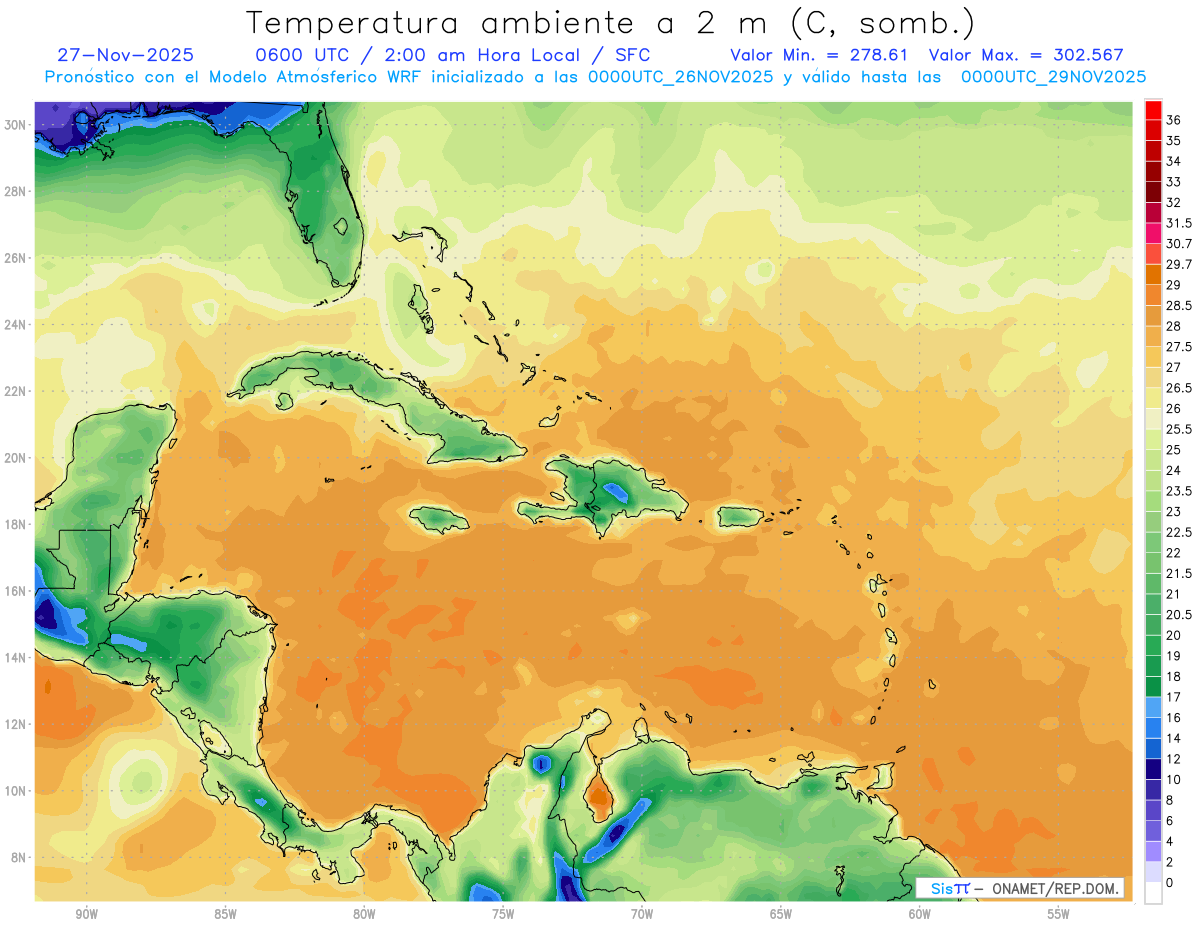This screenshot has height=927, width=1200.
Task: Click the legend value '0'
Action: 1170,883
